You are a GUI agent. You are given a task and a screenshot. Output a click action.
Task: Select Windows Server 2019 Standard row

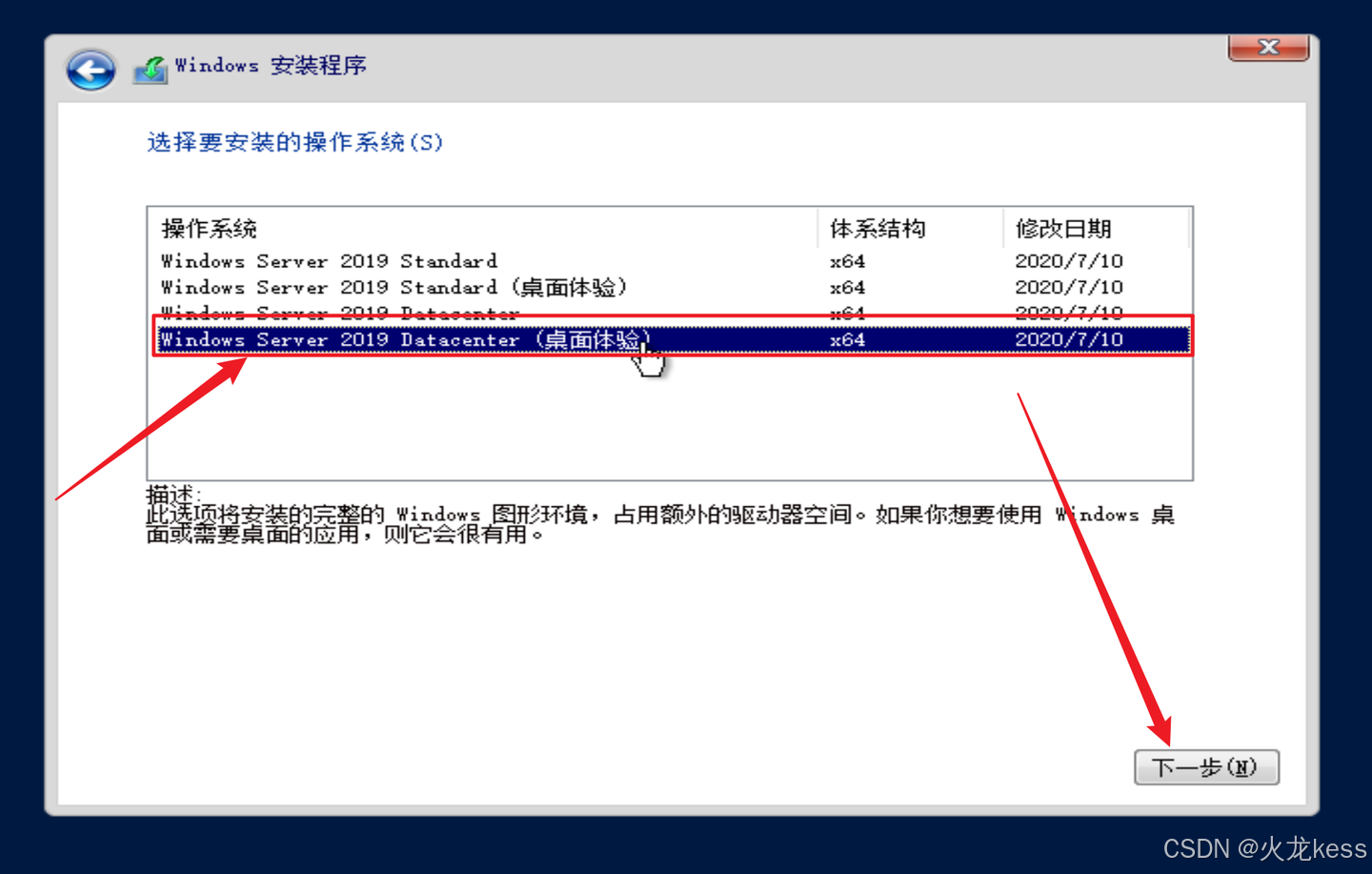(669, 261)
